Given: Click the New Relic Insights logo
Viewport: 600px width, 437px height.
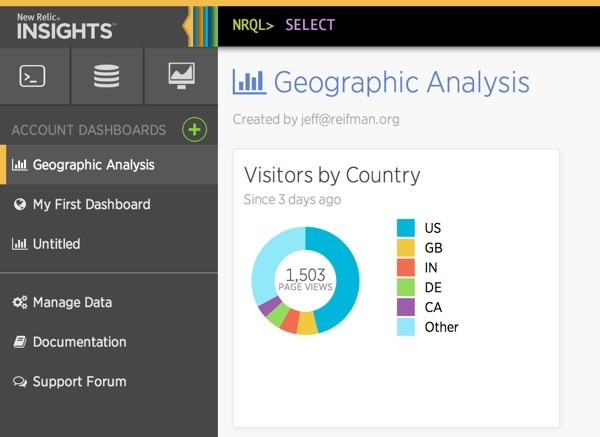Looking at the screenshot, I should (65, 26).
